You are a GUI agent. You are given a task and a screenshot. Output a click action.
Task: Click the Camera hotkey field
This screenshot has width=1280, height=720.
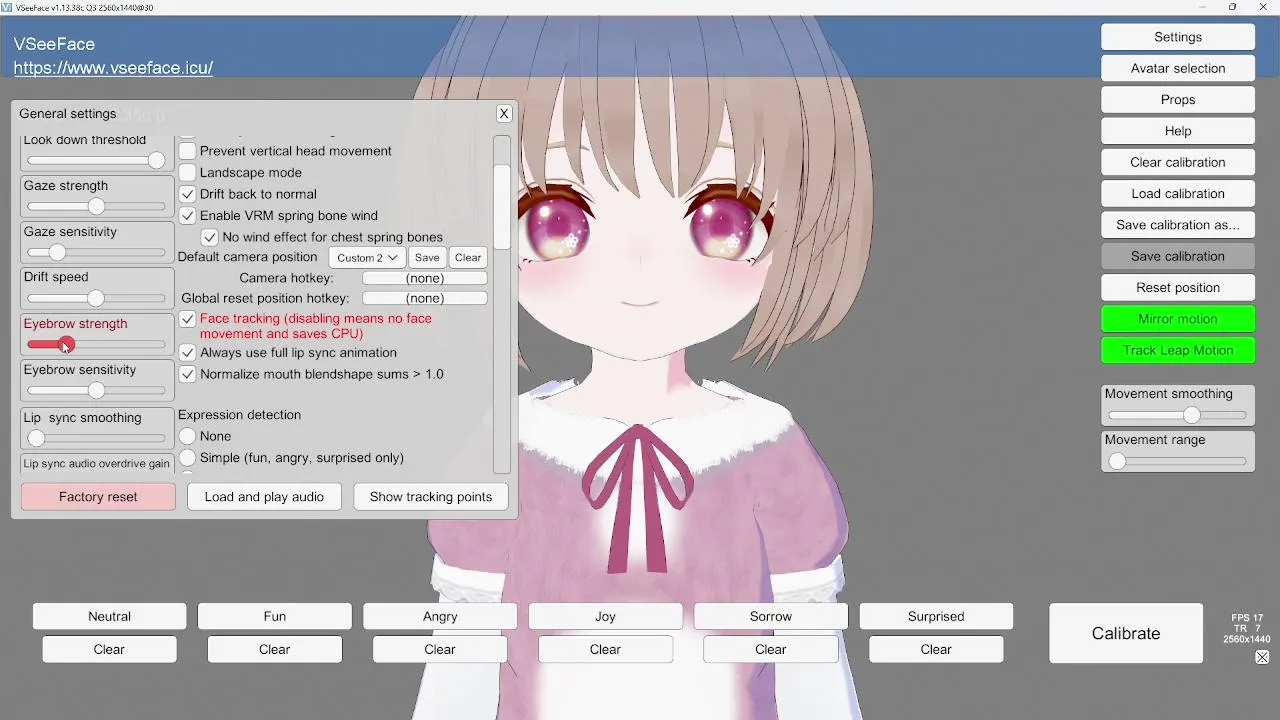[x=425, y=278]
